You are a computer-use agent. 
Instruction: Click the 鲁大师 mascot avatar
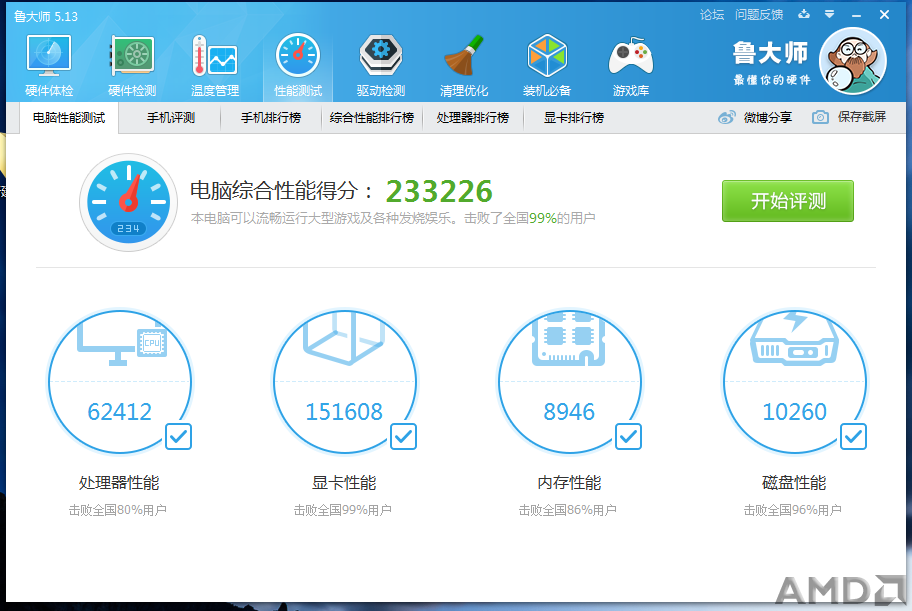(x=853, y=61)
